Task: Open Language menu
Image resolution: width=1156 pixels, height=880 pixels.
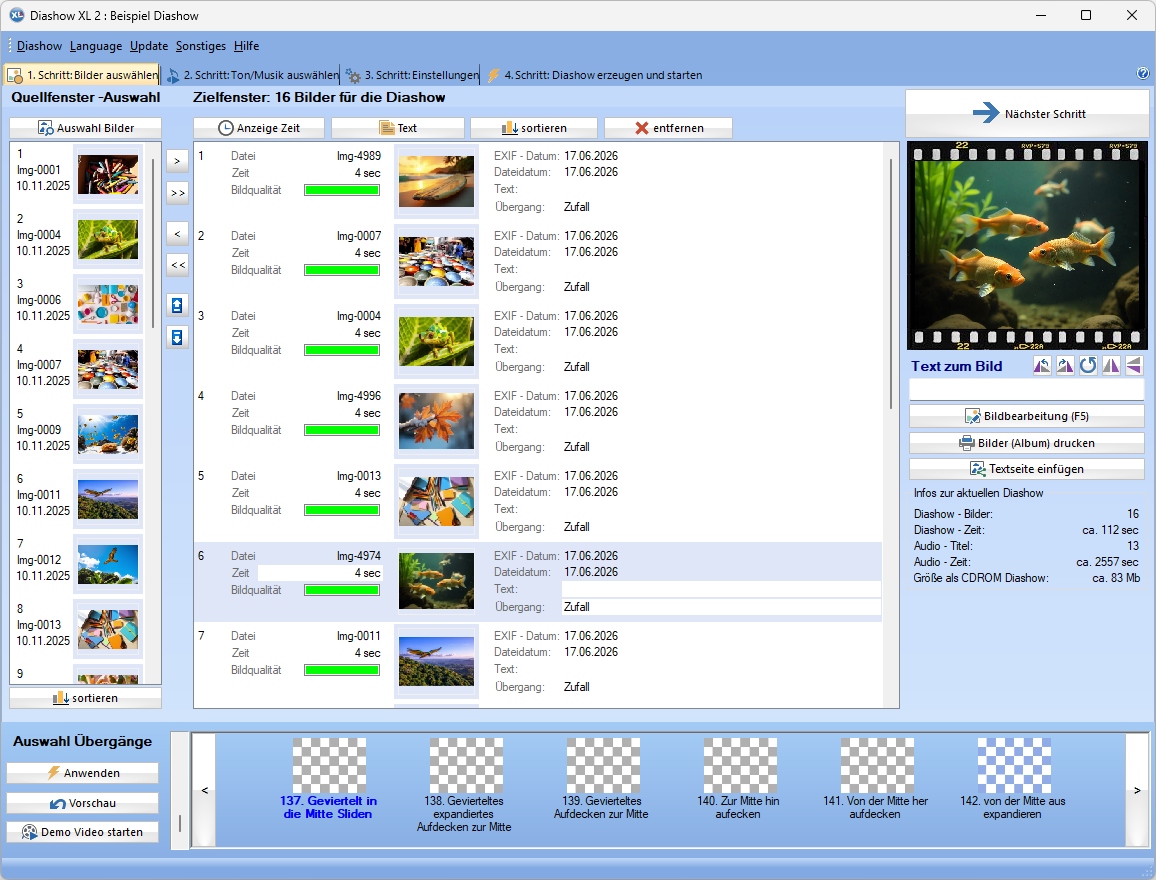Action: [96, 46]
